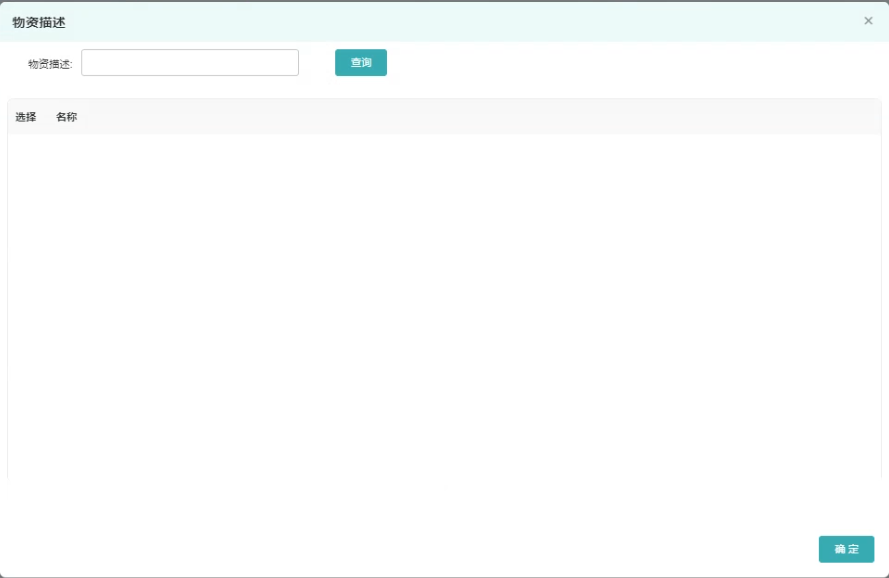Click the 名称 column header
This screenshot has height=578, width=889.
pyautogui.click(x=66, y=117)
